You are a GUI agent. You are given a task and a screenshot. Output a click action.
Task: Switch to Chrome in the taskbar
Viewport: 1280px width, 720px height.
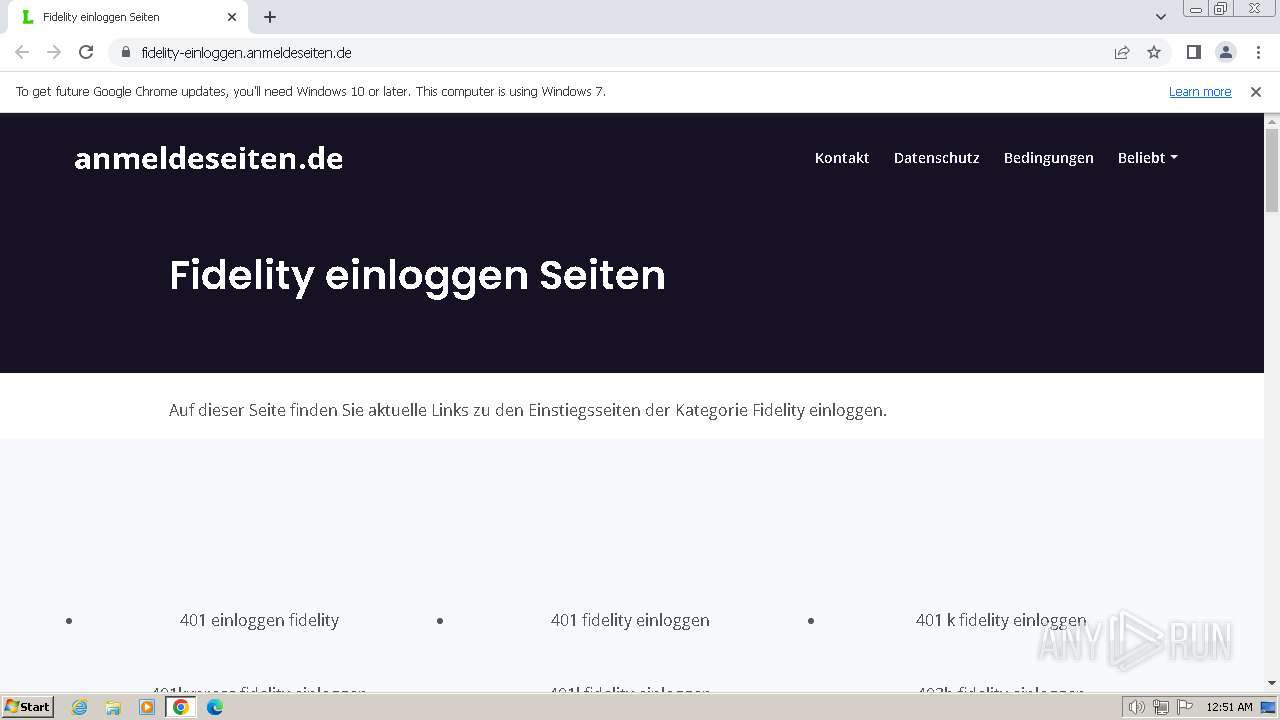click(181, 707)
